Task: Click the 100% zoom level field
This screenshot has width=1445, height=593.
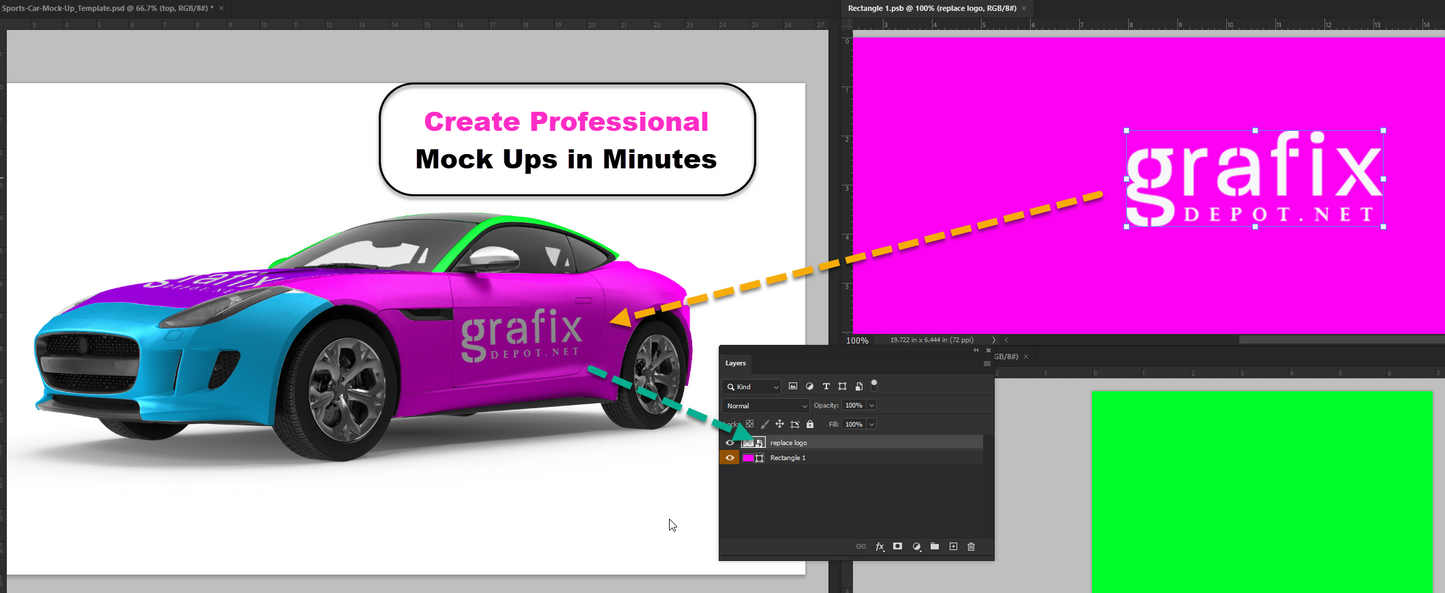Action: (858, 341)
